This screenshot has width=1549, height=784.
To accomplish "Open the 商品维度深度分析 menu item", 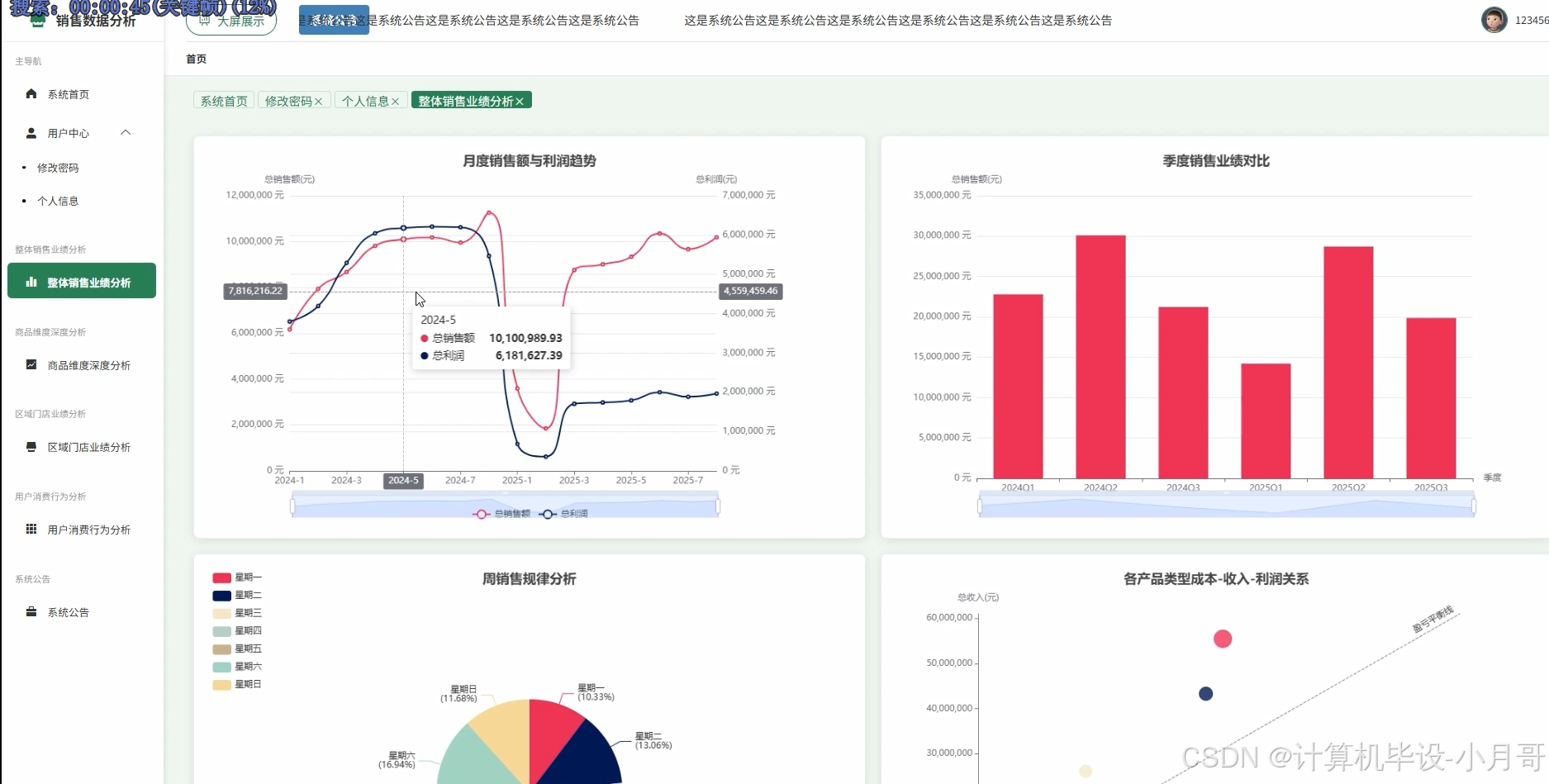I will click(82, 365).
